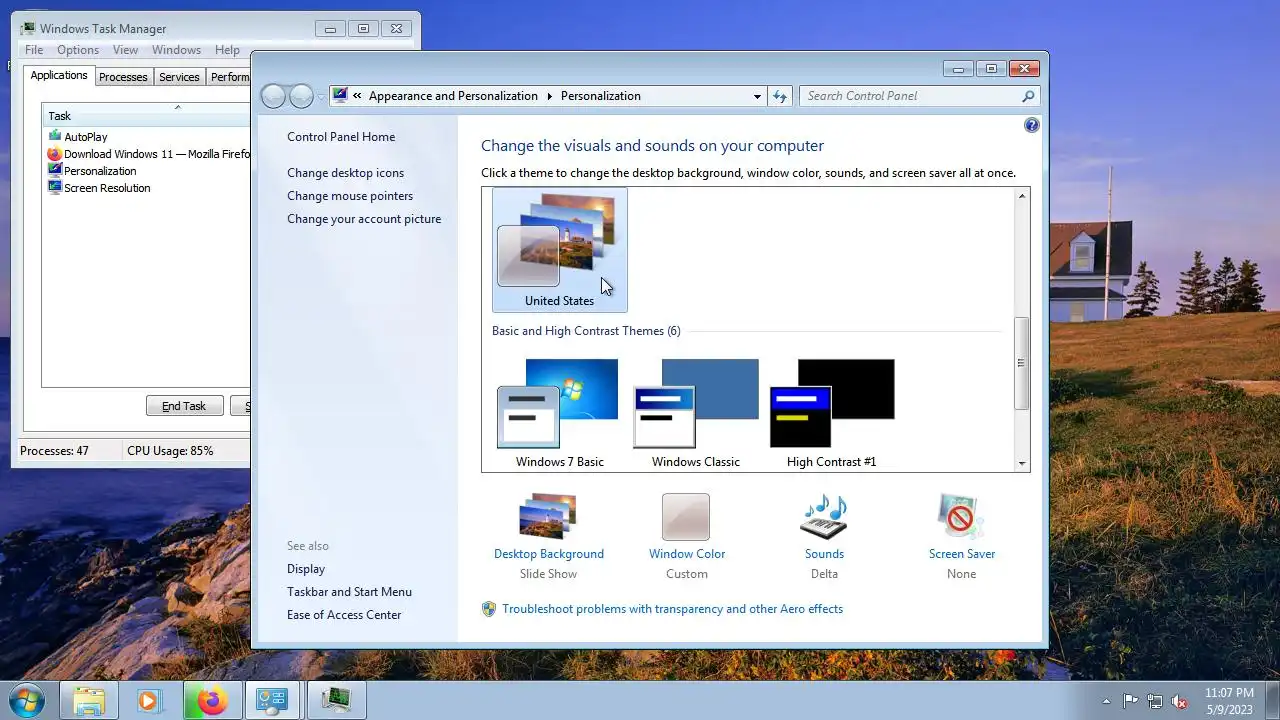Click the help question mark icon
The width and height of the screenshot is (1280, 720).
(1032, 125)
